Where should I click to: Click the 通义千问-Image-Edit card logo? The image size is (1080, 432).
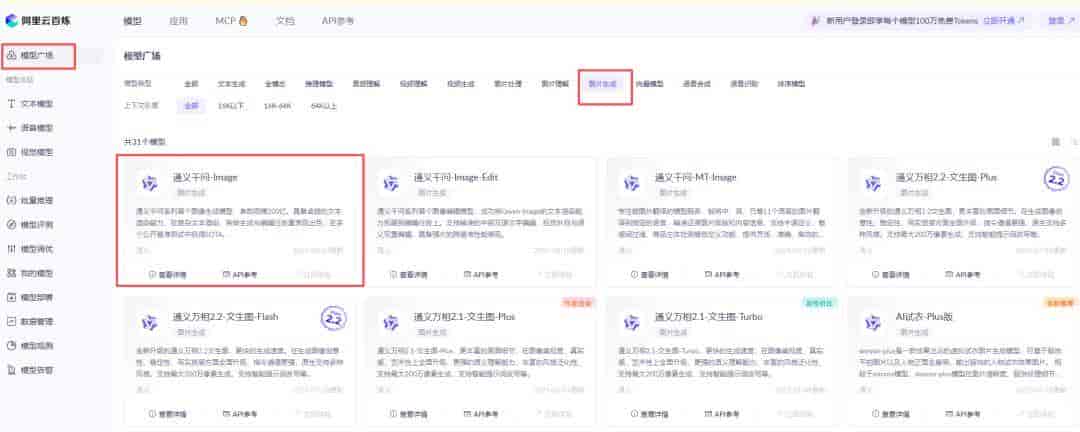click(391, 184)
